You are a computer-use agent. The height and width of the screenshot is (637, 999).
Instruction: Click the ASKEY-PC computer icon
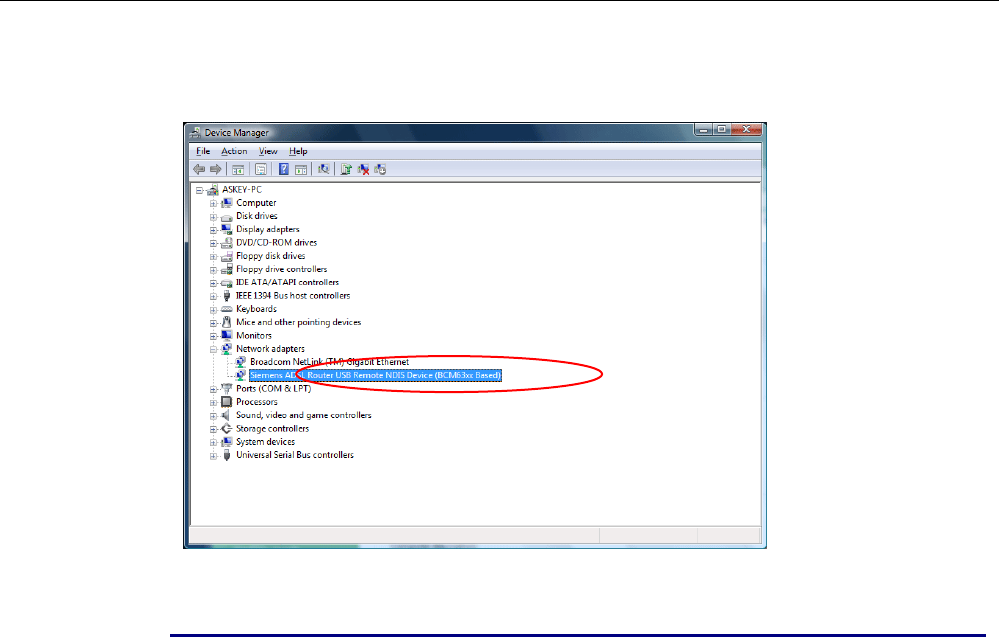(213, 190)
